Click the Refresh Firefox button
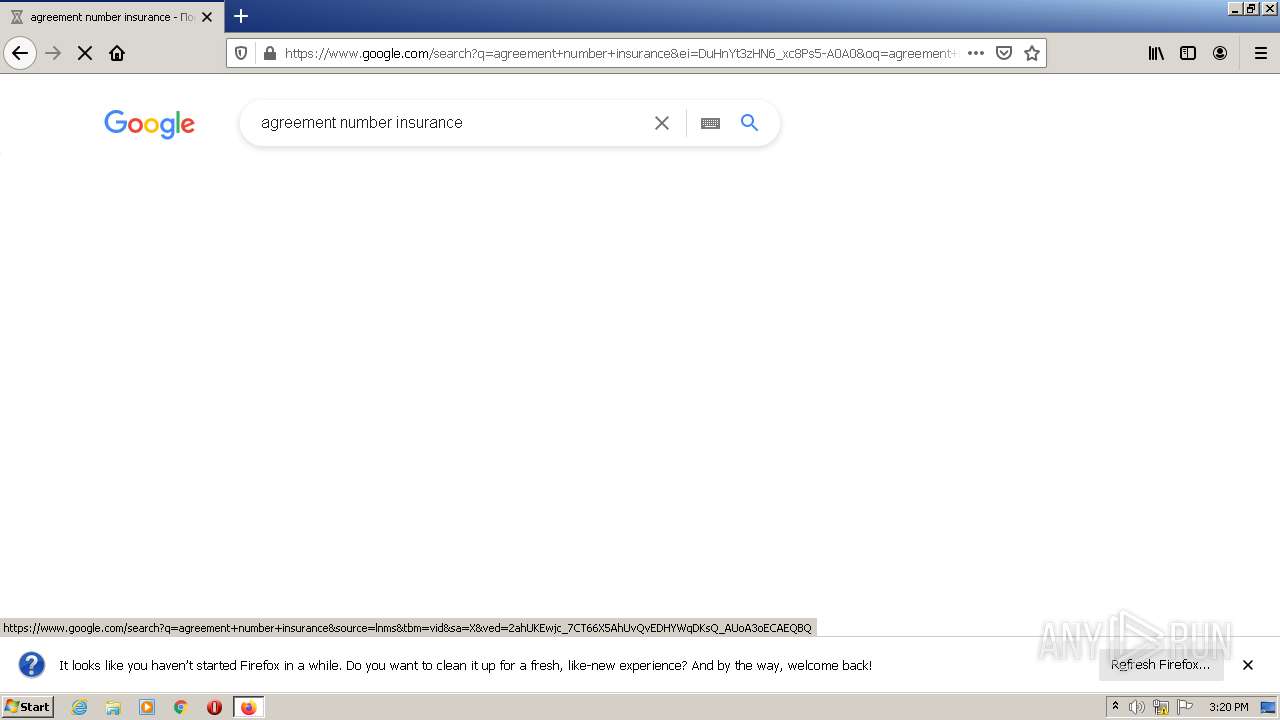 click(x=1160, y=665)
